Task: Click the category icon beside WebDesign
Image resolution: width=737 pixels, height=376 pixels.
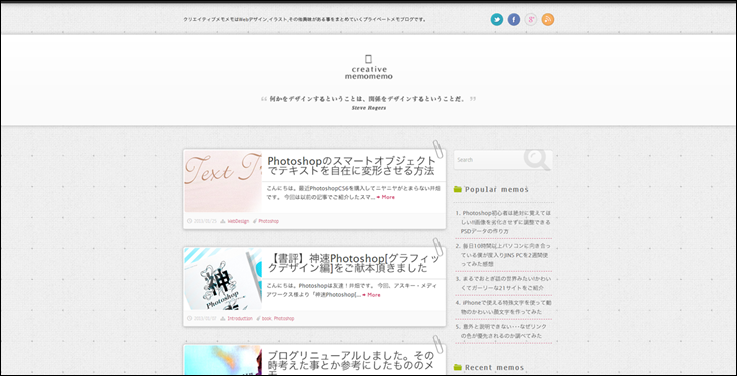Action: 223,221
